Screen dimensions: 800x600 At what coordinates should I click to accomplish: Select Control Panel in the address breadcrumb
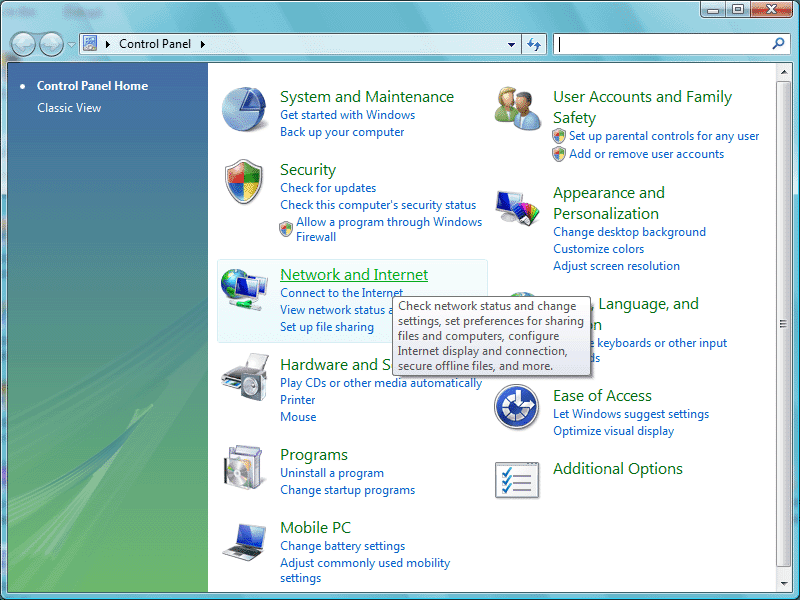pos(155,44)
